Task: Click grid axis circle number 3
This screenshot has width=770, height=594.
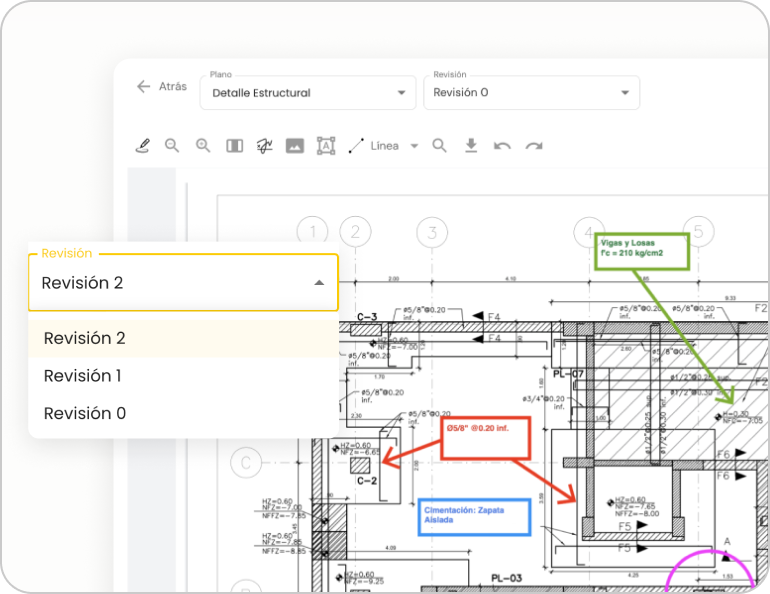Action: point(432,232)
